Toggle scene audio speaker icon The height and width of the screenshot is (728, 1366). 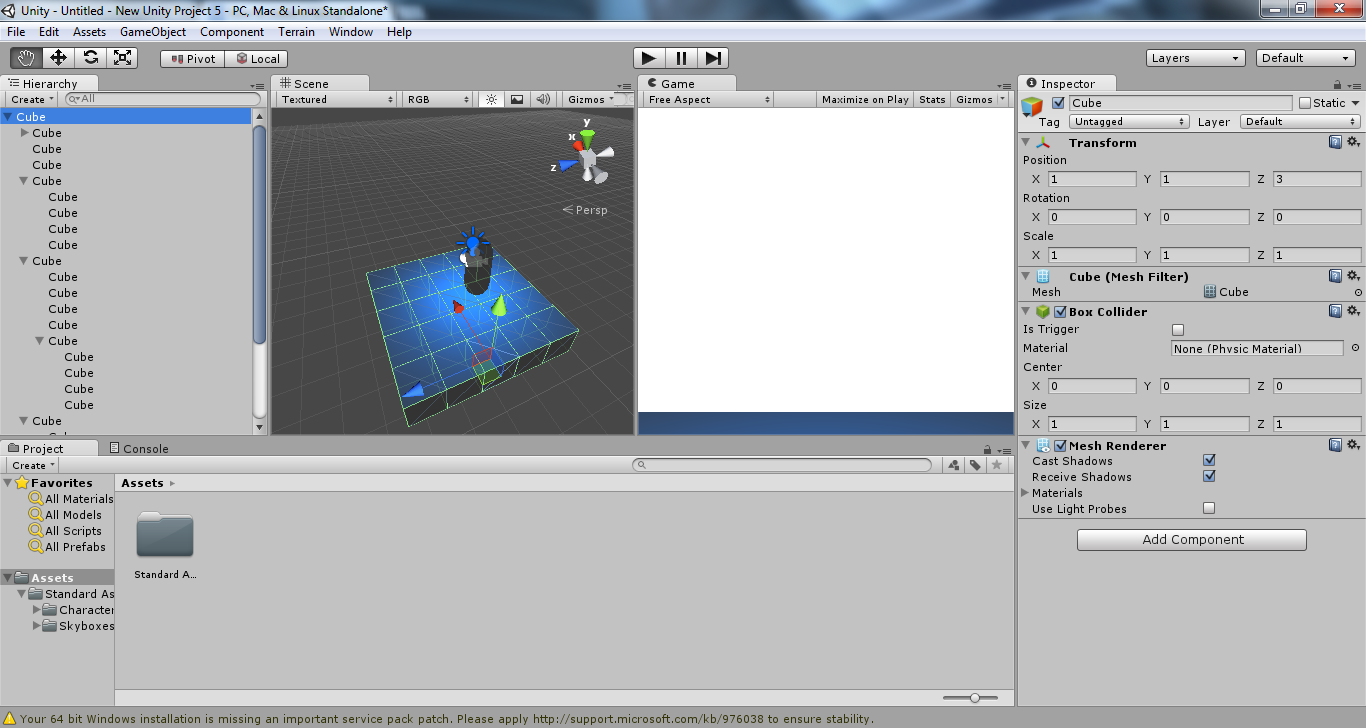(x=542, y=100)
